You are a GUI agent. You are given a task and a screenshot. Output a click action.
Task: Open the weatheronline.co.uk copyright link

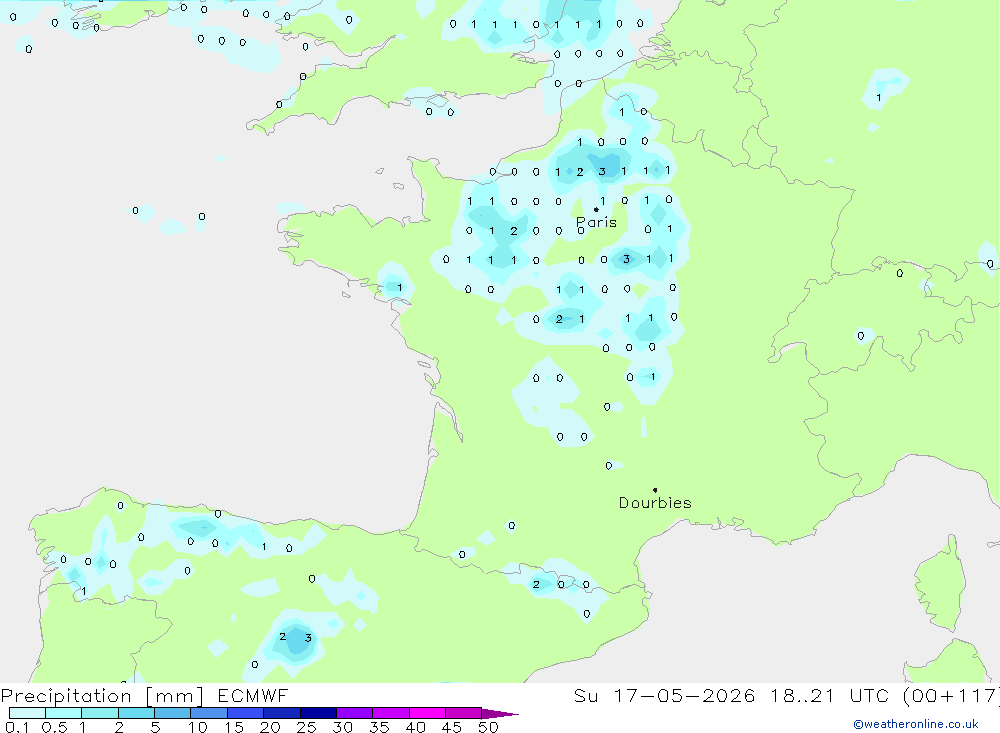916,724
